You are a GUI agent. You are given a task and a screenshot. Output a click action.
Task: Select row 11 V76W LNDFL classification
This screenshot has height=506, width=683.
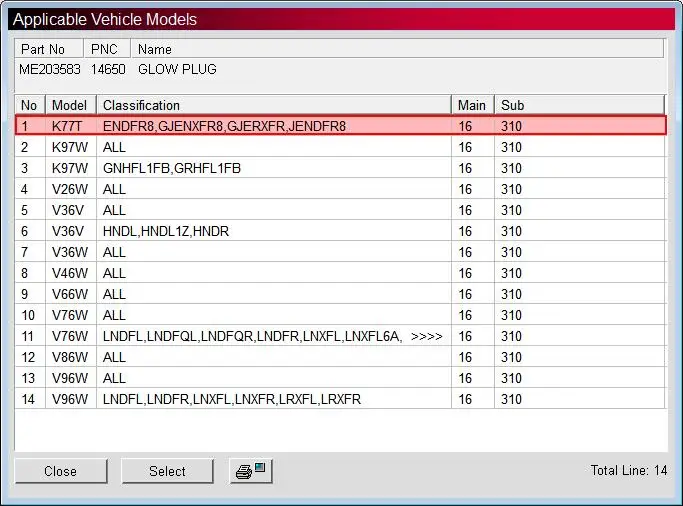pos(341,336)
